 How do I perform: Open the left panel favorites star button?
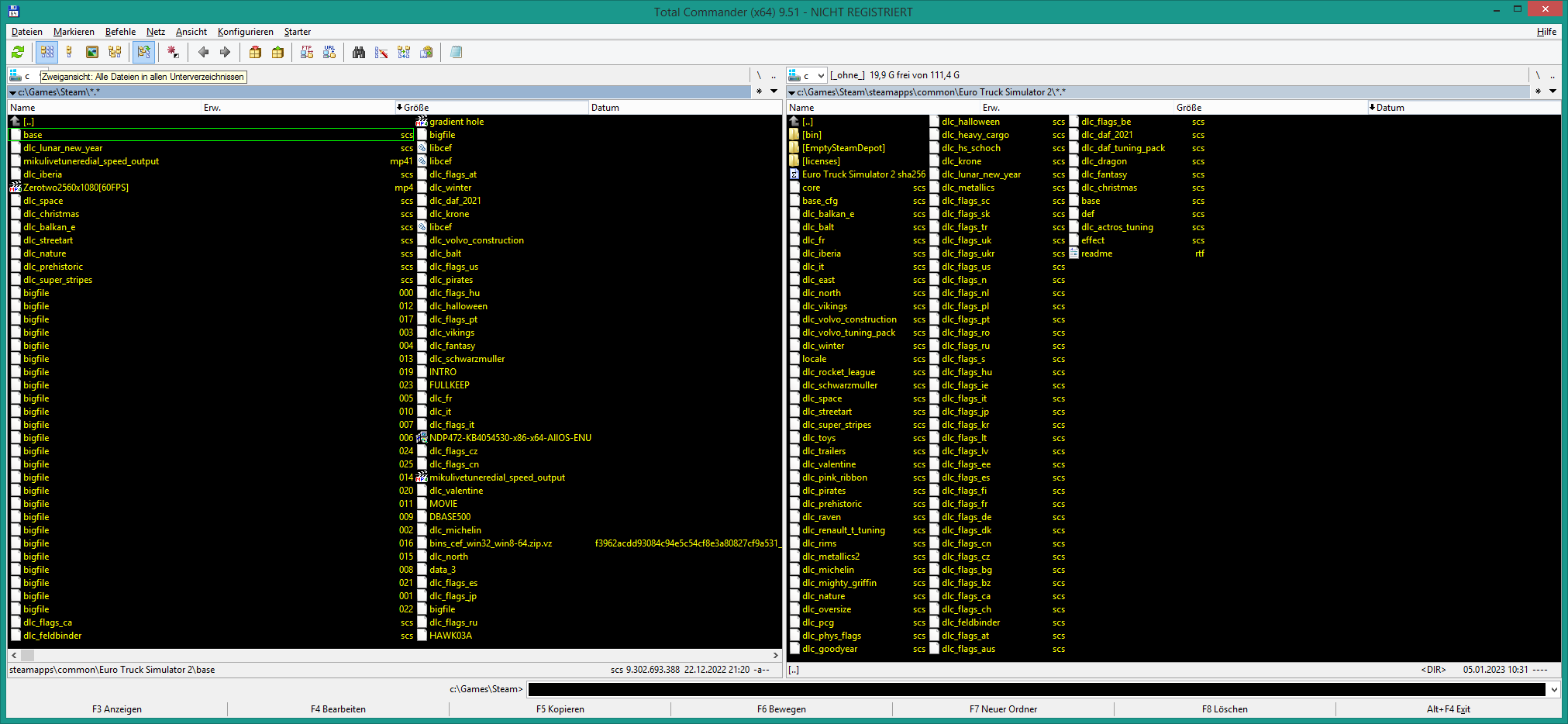pyautogui.click(x=760, y=91)
